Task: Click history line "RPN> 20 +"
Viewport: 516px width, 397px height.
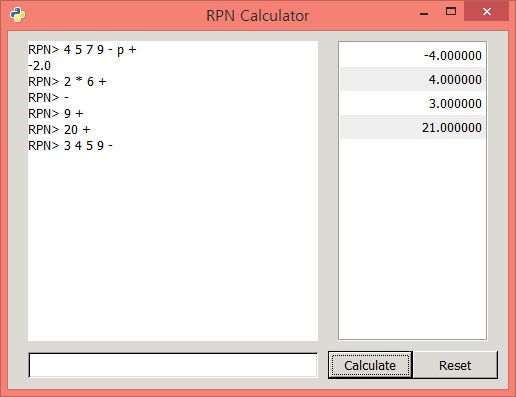Action: tap(59, 130)
